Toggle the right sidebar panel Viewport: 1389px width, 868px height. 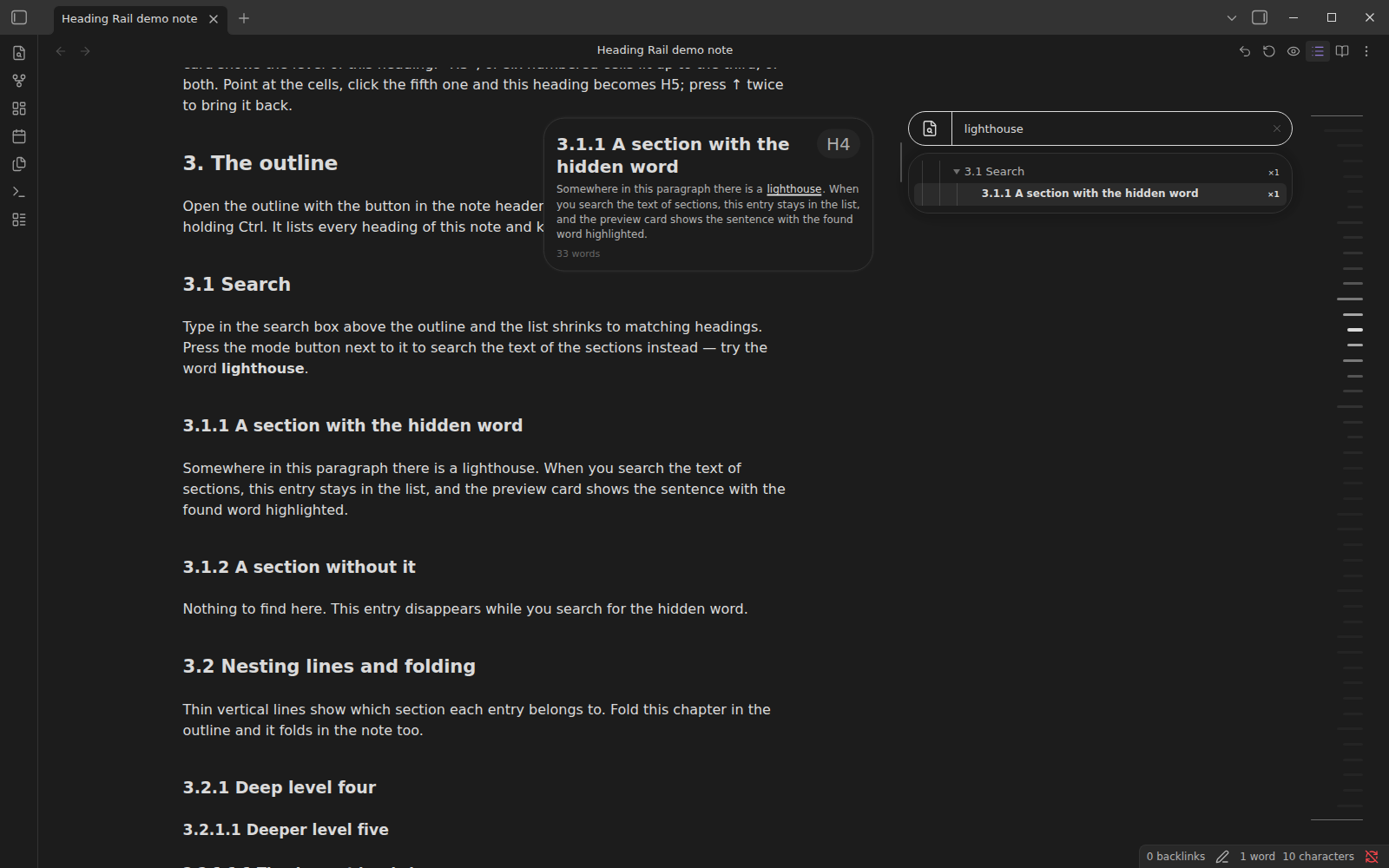coord(1260,17)
